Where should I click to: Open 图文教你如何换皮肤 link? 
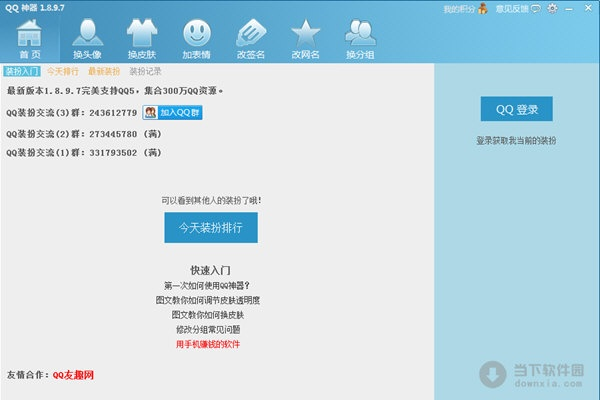(x=208, y=315)
